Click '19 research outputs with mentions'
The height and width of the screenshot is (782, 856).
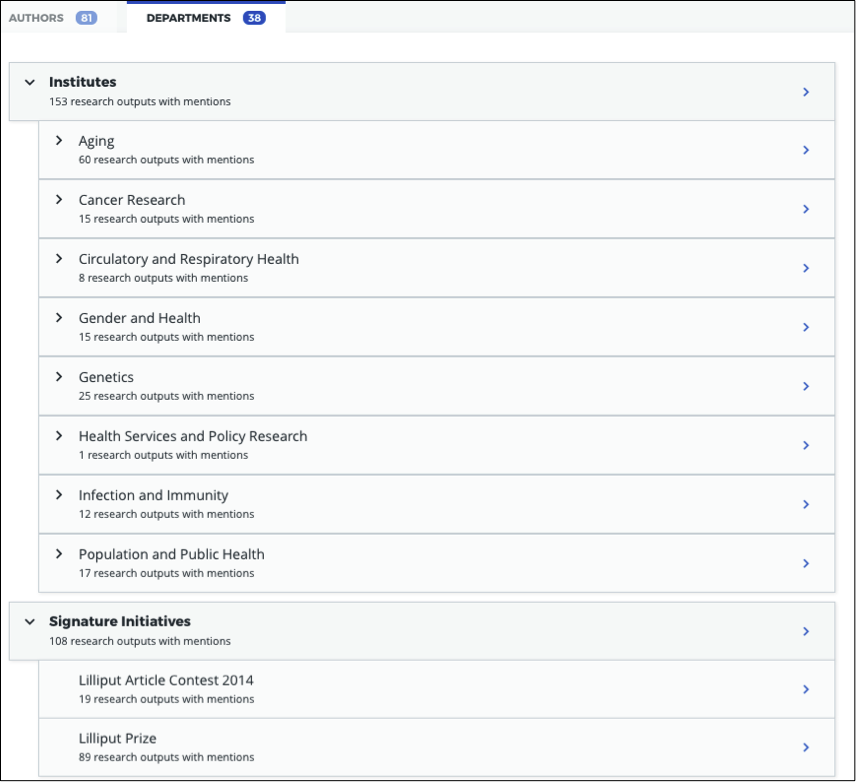point(167,699)
